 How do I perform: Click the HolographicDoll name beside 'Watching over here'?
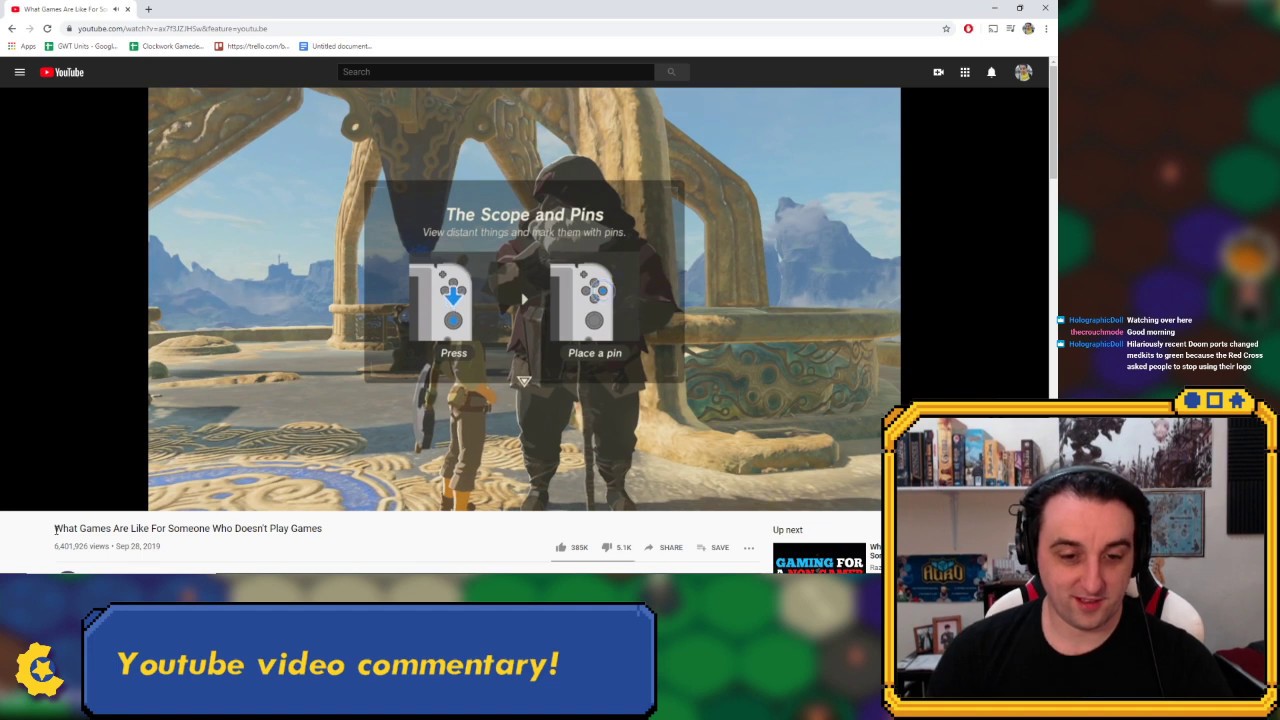point(1096,320)
